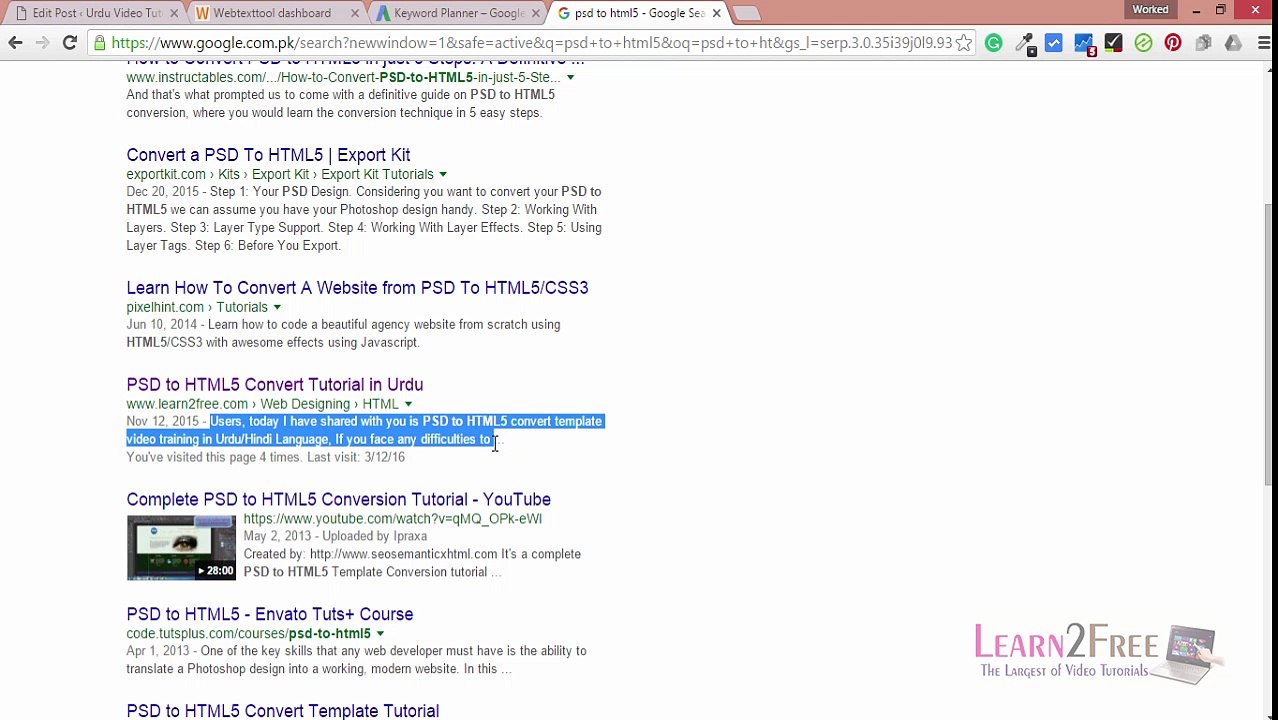1278x720 pixels.
Task: Open the blue graph extension with red badge
Action: pyautogui.click(x=1084, y=43)
